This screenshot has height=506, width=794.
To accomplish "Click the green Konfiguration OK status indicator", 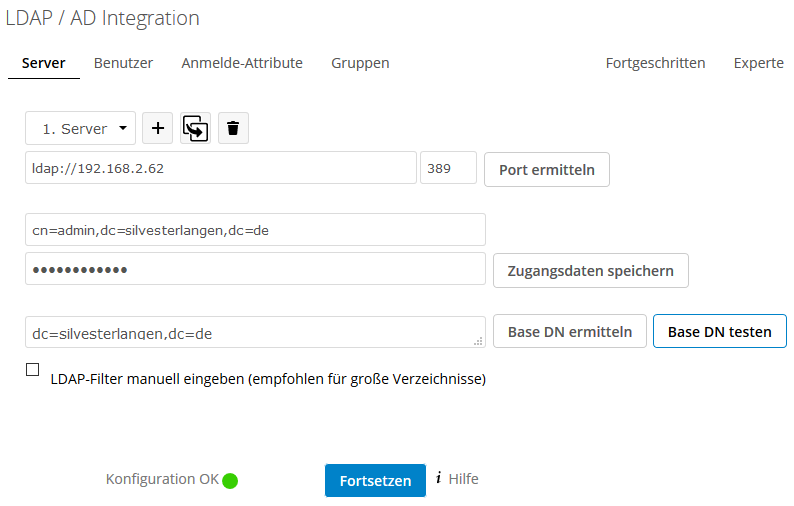I will tap(230, 481).
